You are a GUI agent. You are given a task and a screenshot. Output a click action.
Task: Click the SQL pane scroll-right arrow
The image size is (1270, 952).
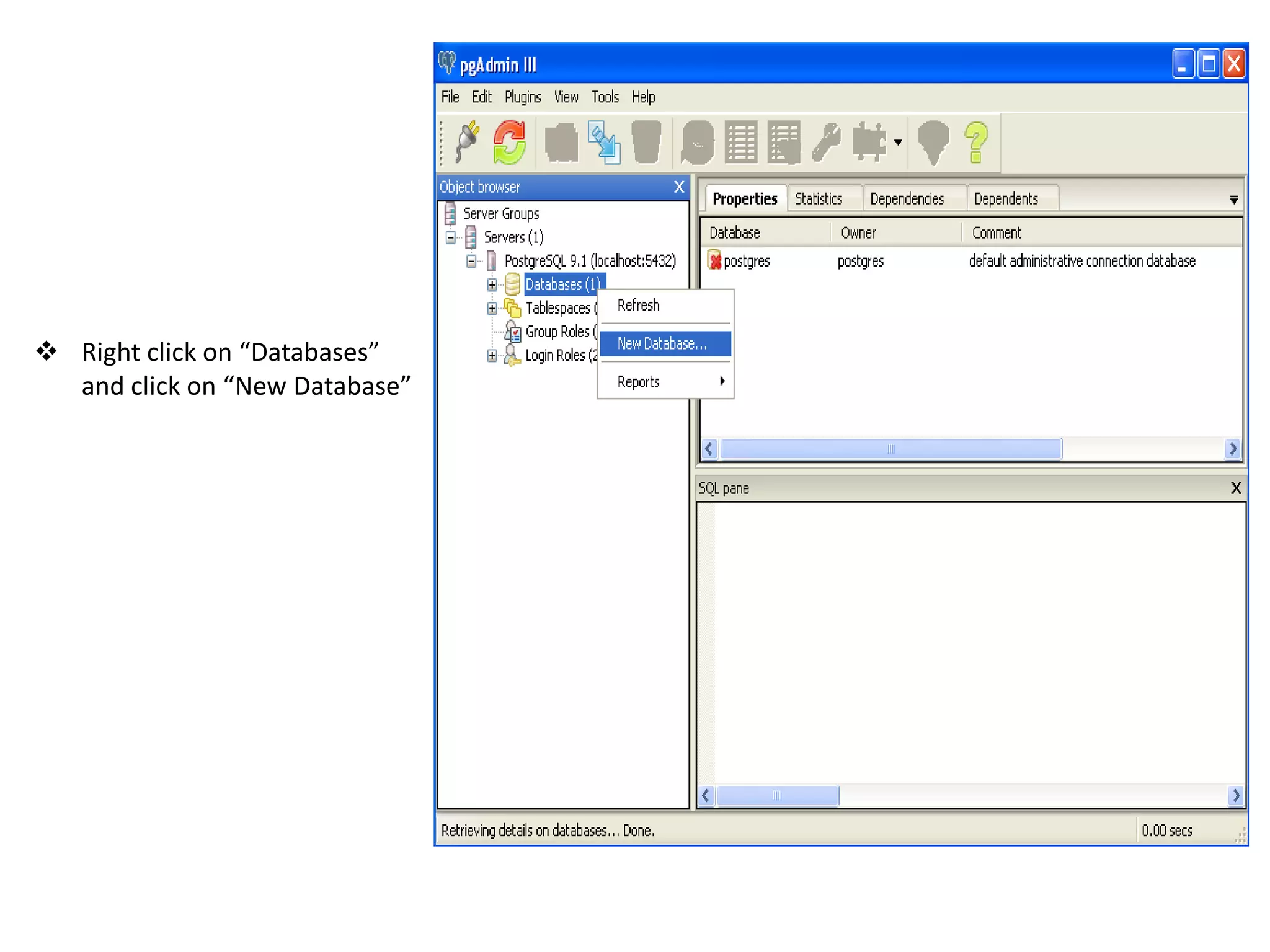[x=1235, y=796]
